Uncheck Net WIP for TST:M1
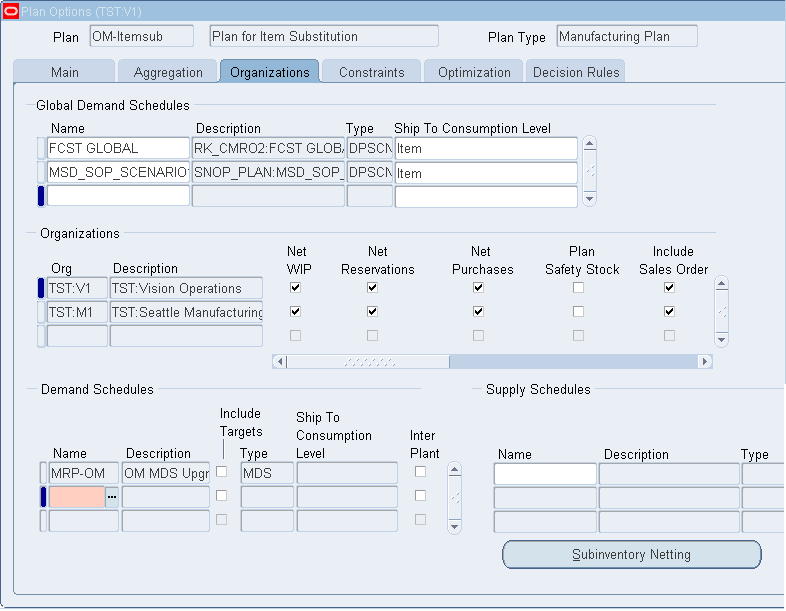Viewport: 786px width, 611px height. (295, 312)
